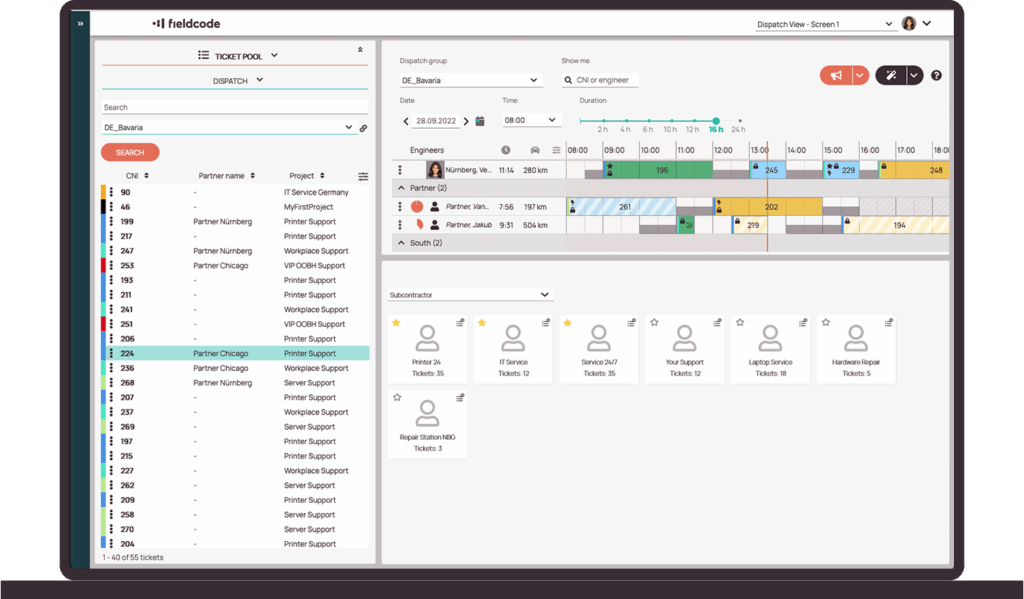Unfavorite the IT Service subcontractor star

pos(482,322)
